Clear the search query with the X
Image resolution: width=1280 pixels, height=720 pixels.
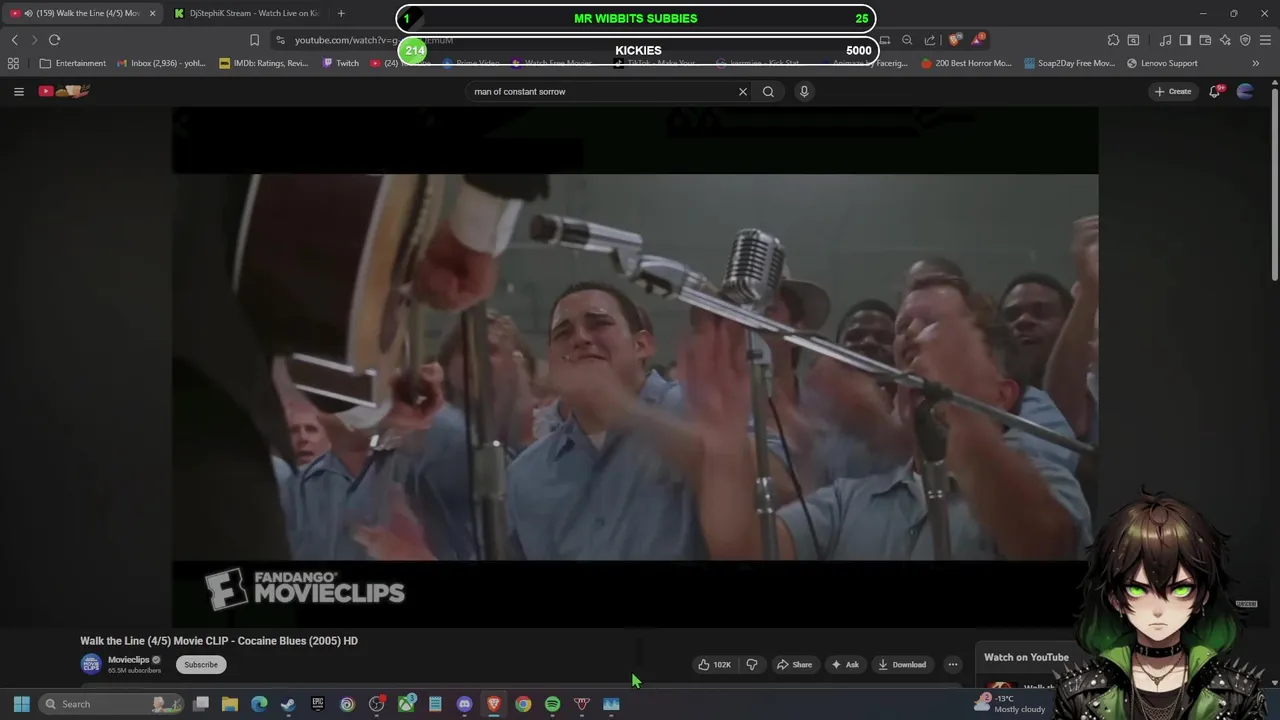coord(743,91)
